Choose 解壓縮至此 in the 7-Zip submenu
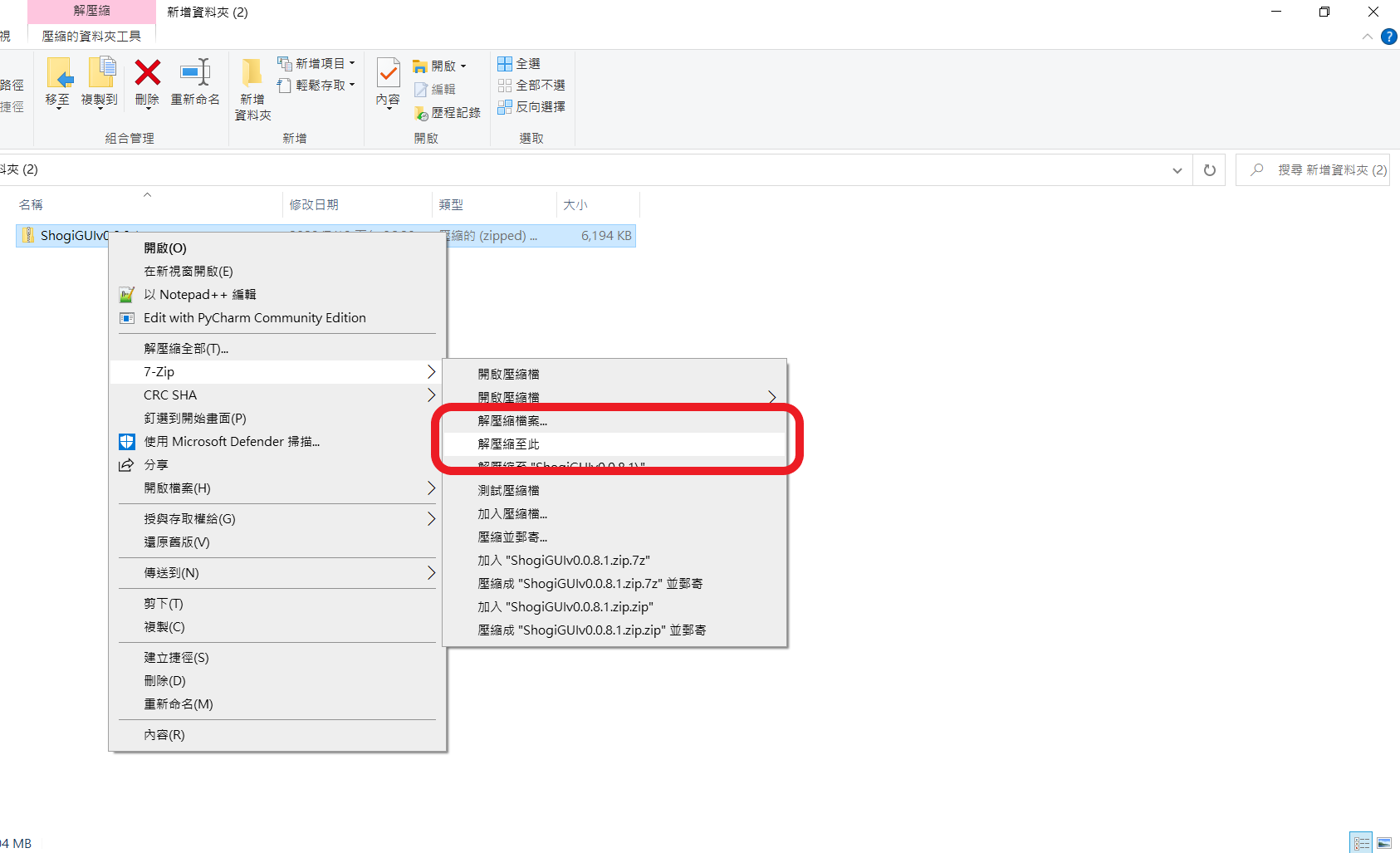The image size is (1400, 853). tap(614, 444)
